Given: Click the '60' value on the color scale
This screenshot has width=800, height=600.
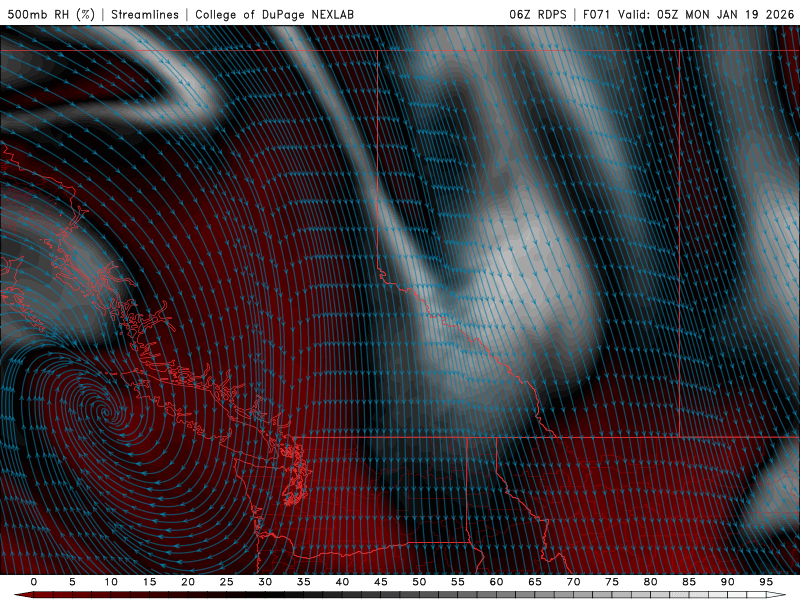Looking at the screenshot, I should pos(496,582).
